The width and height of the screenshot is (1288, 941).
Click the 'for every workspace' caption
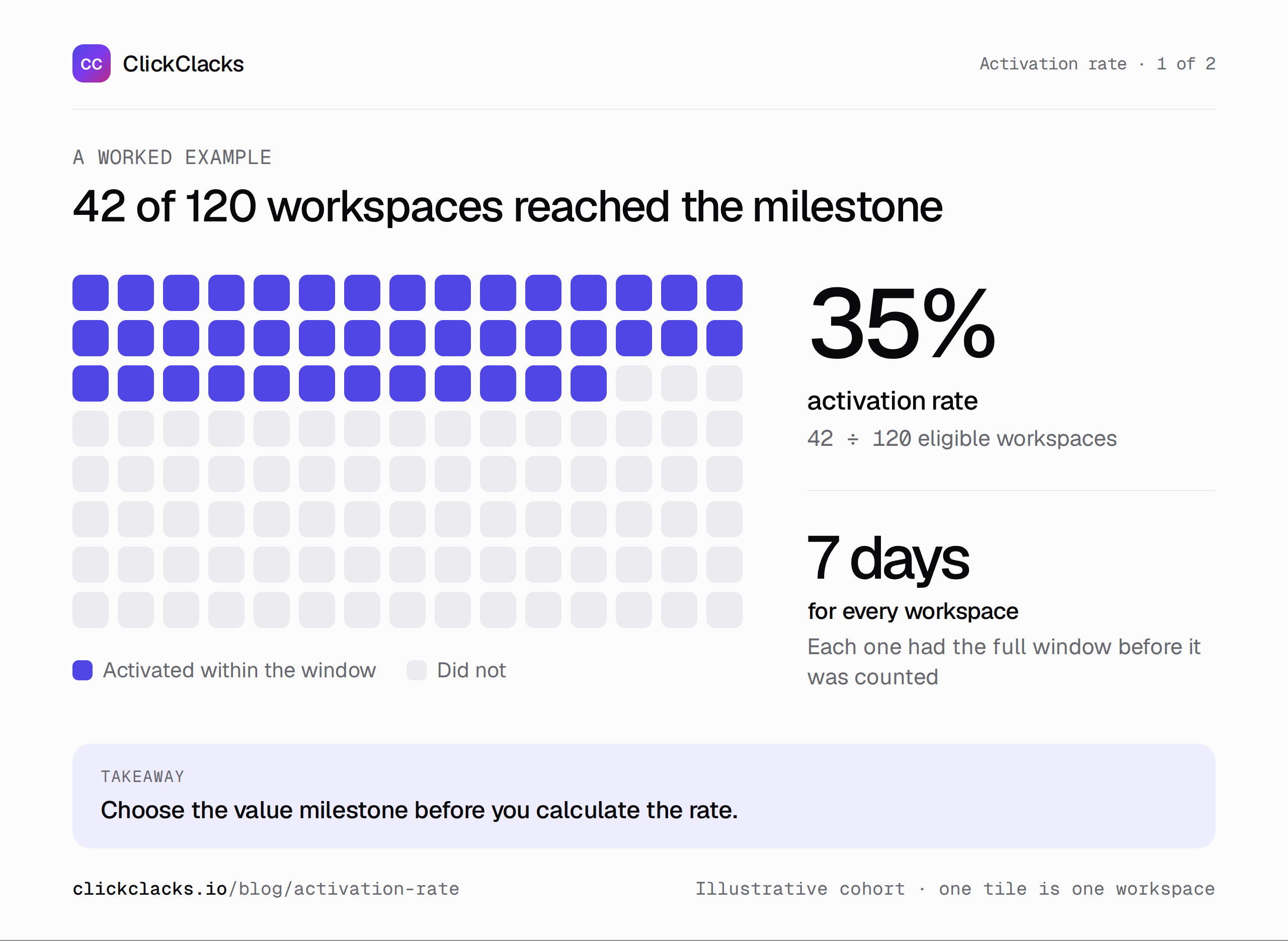(x=913, y=611)
